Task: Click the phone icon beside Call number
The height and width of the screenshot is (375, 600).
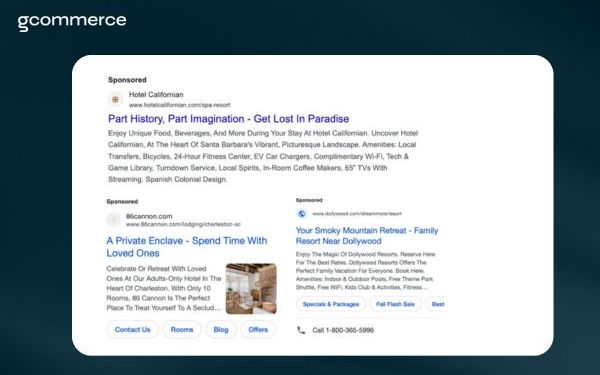Action: (x=301, y=330)
